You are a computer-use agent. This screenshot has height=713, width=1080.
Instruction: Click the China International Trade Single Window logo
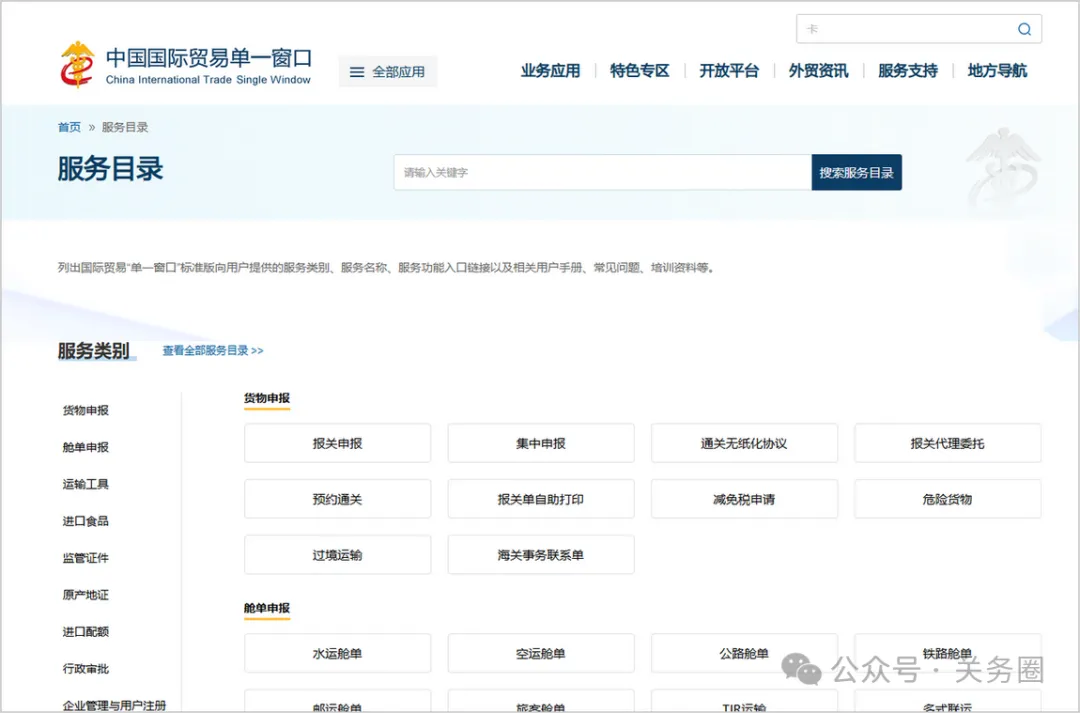(186, 66)
